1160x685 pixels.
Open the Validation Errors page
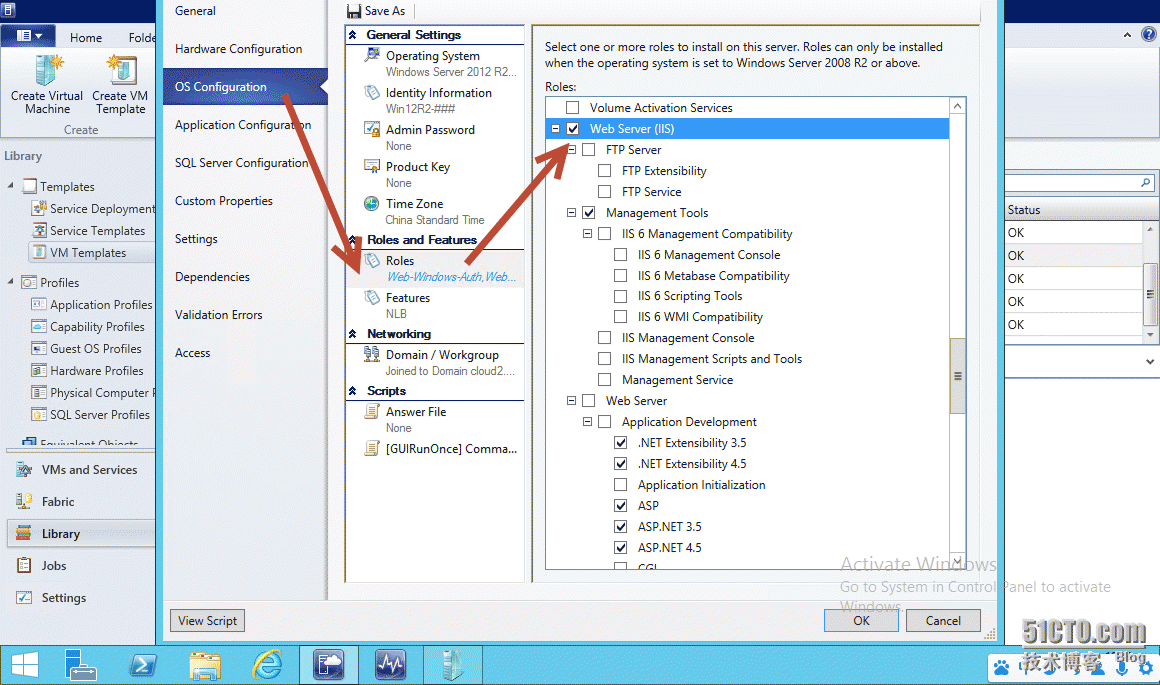(x=219, y=315)
